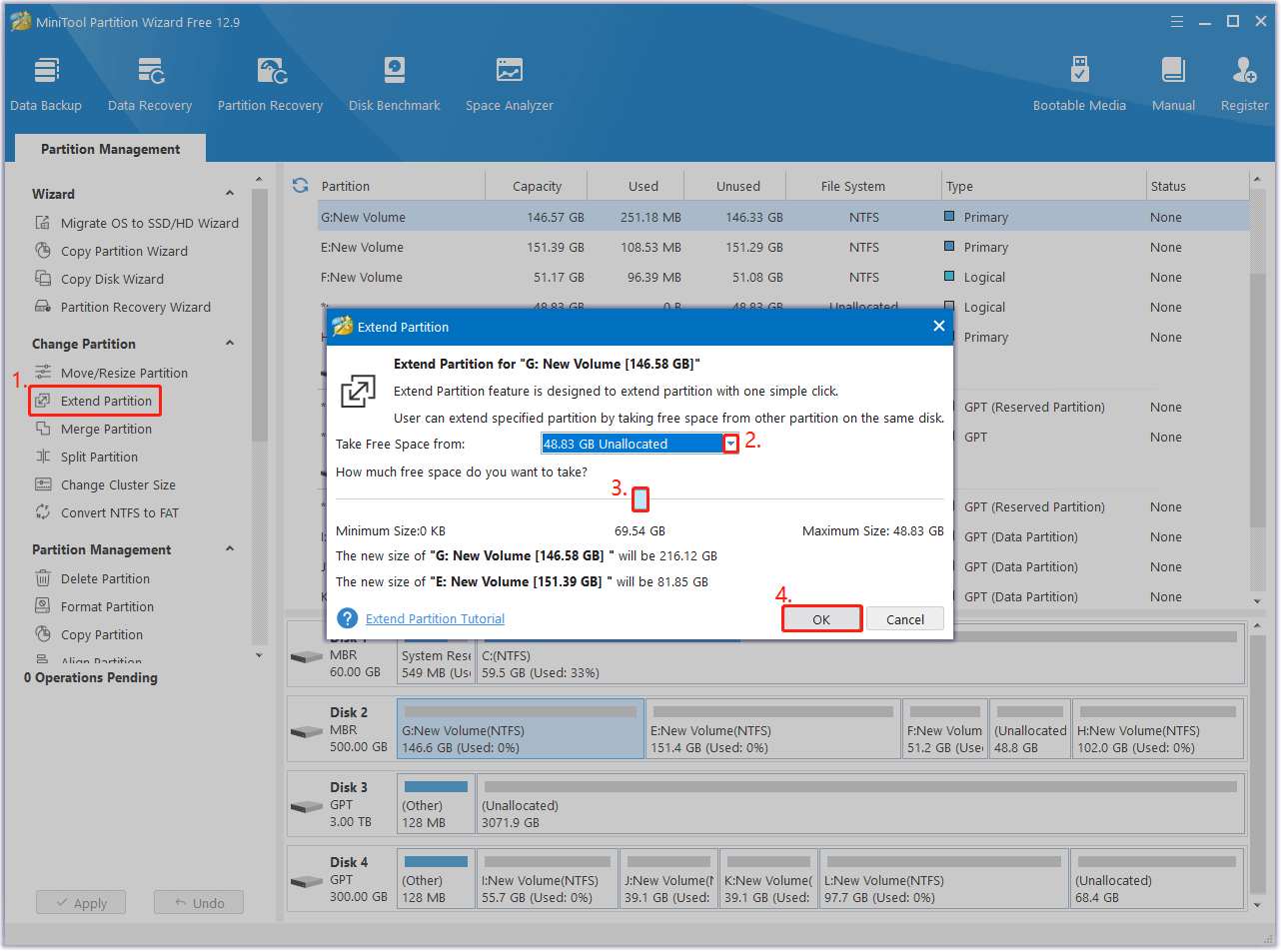The height and width of the screenshot is (952, 1281).
Task: Collapse the Change Partition section
Action: pyautogui.click(x=230, y=344)
